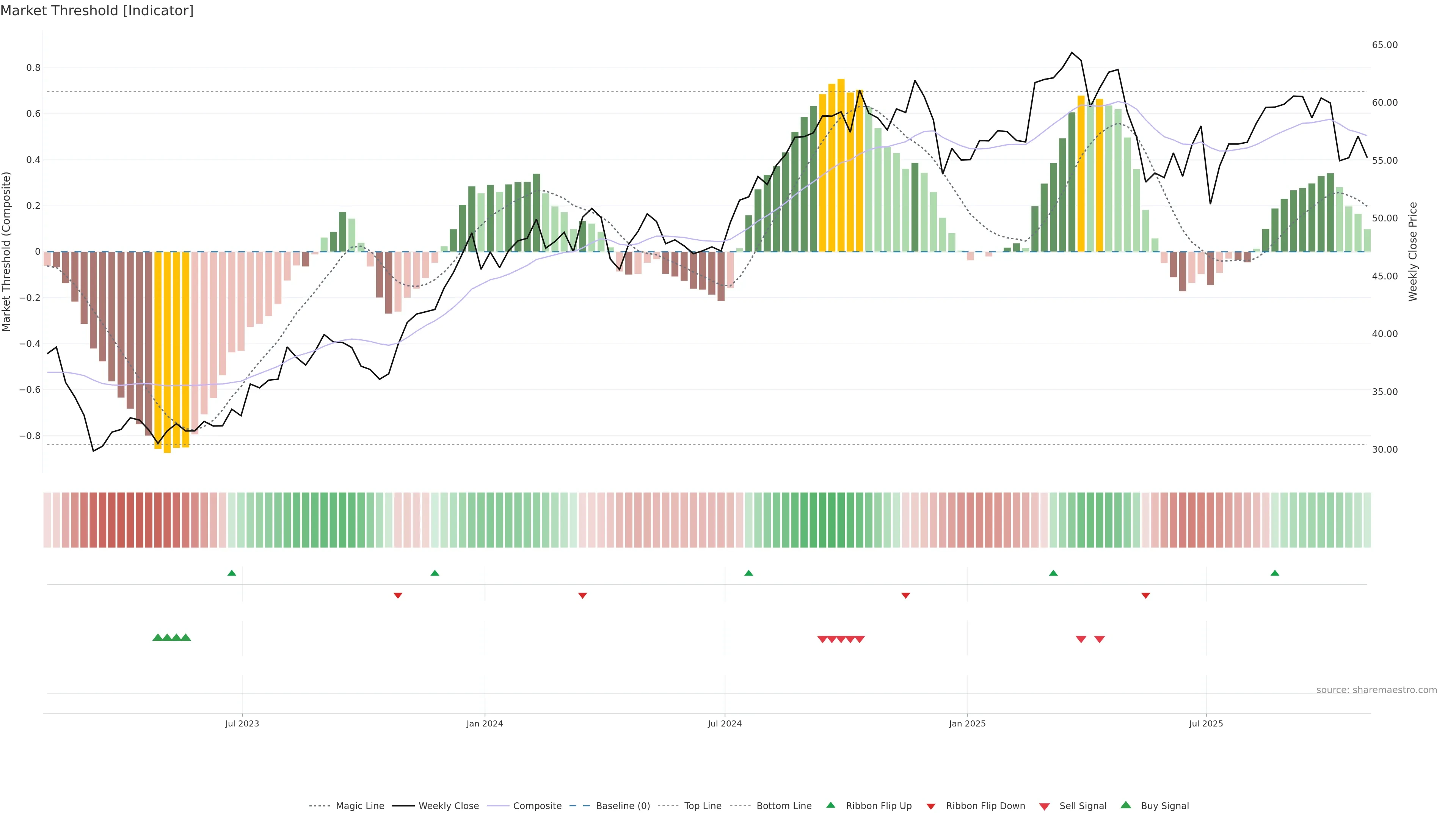Viewport: 1456px width, 819px height.
Task: Click the Jul 2025 x-axis label
Action: (x=1206, y=723)
